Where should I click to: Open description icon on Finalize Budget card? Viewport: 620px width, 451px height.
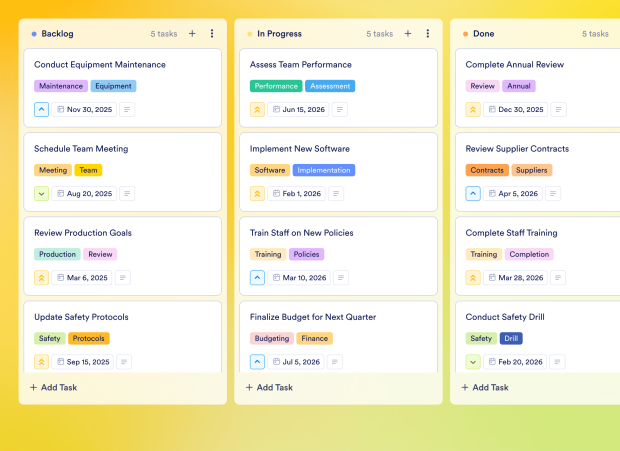335,362
